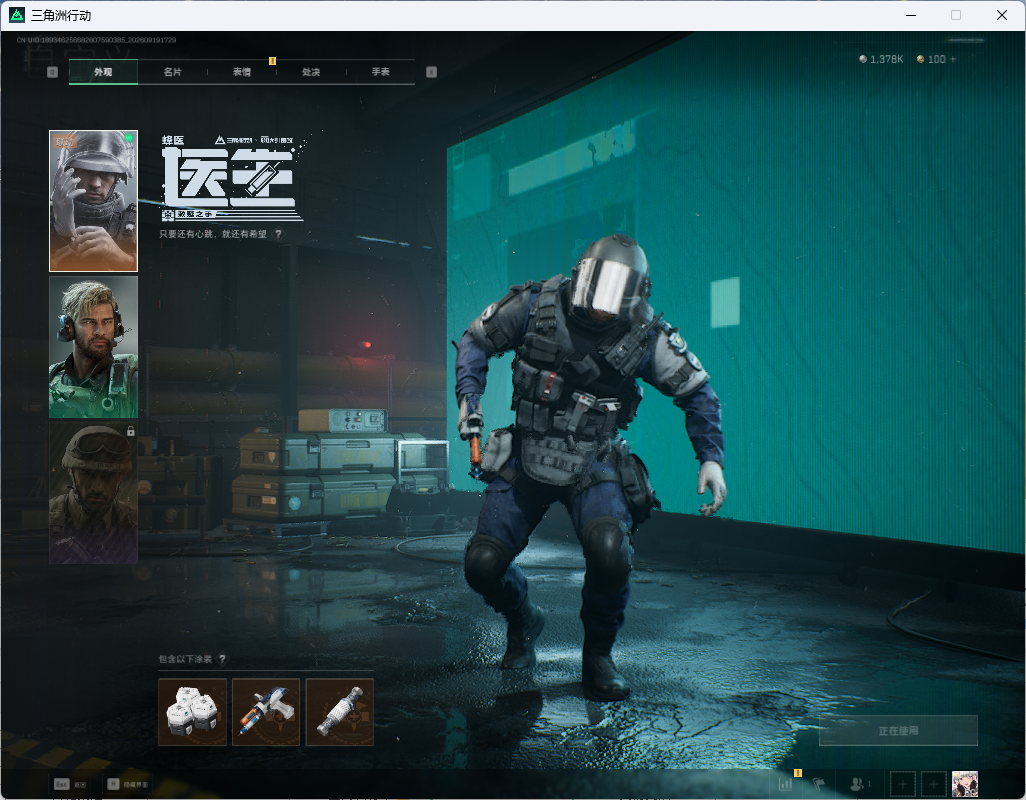1026x800 pixels.
Task: Minimize the 三角洲行动 window
Action: 911,15
